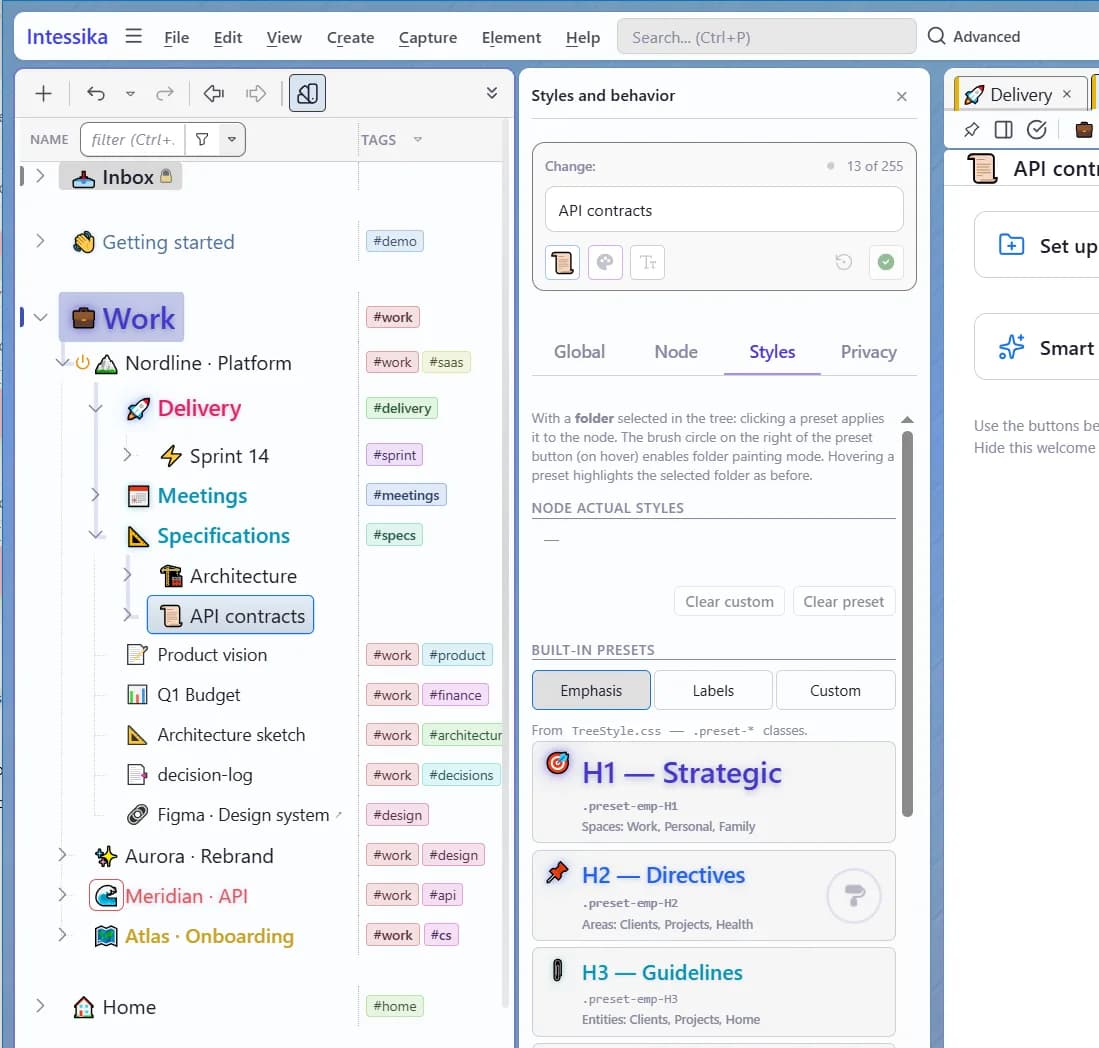
Task: Click the pin icon in the Delivery pane
Action: click(x=971, y=130)
